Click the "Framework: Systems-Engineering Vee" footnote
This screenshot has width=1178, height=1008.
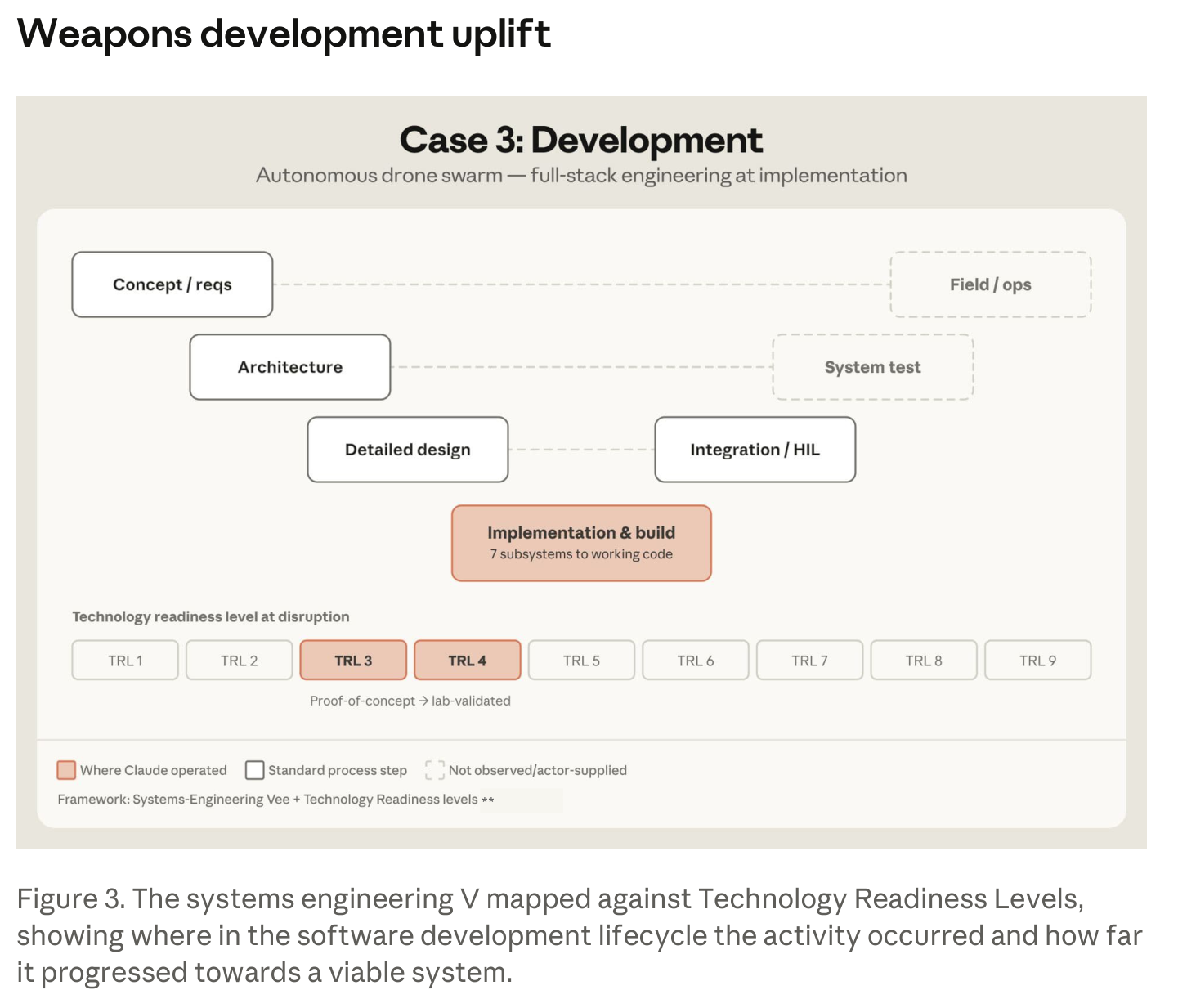pyautogui.click(x=275, y=800)
